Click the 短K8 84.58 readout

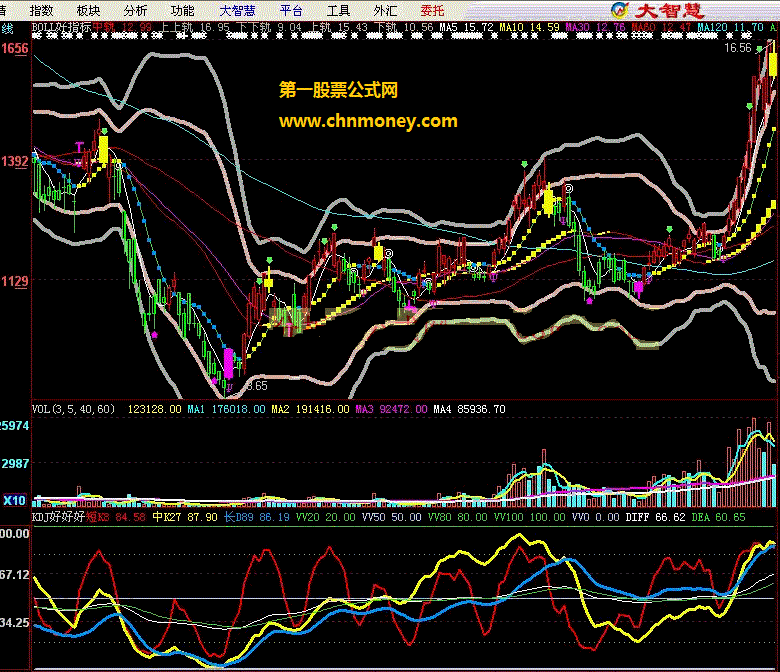click(x=116, y=517)
